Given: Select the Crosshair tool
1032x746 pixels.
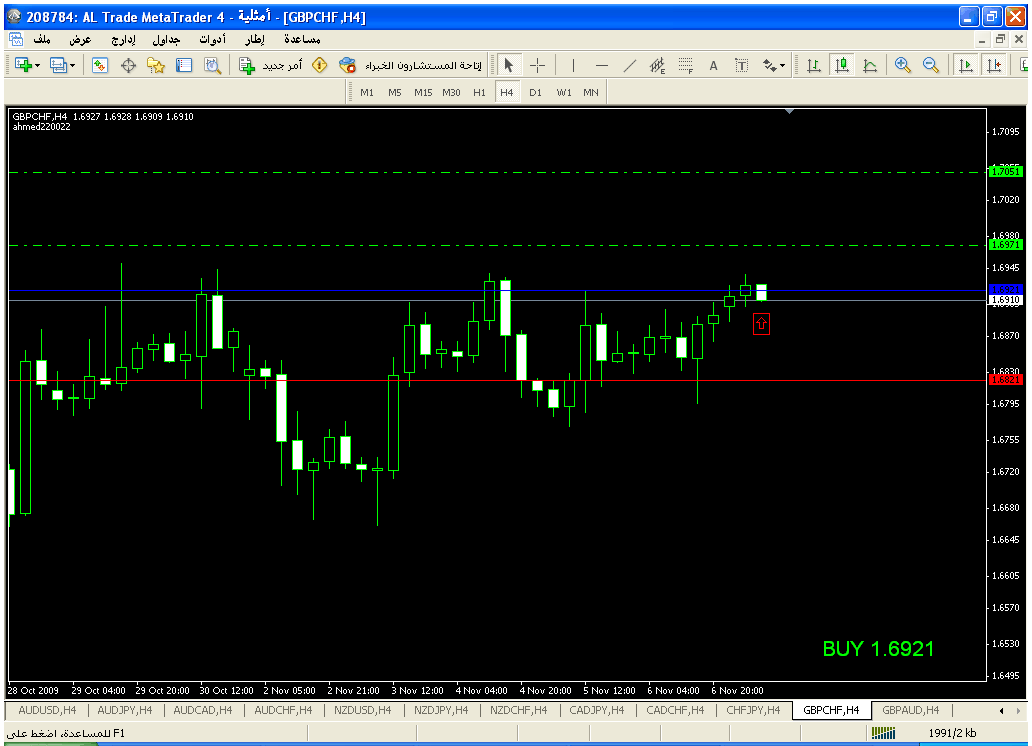Looking at the screenshot, I should click(x=537, y=65).
